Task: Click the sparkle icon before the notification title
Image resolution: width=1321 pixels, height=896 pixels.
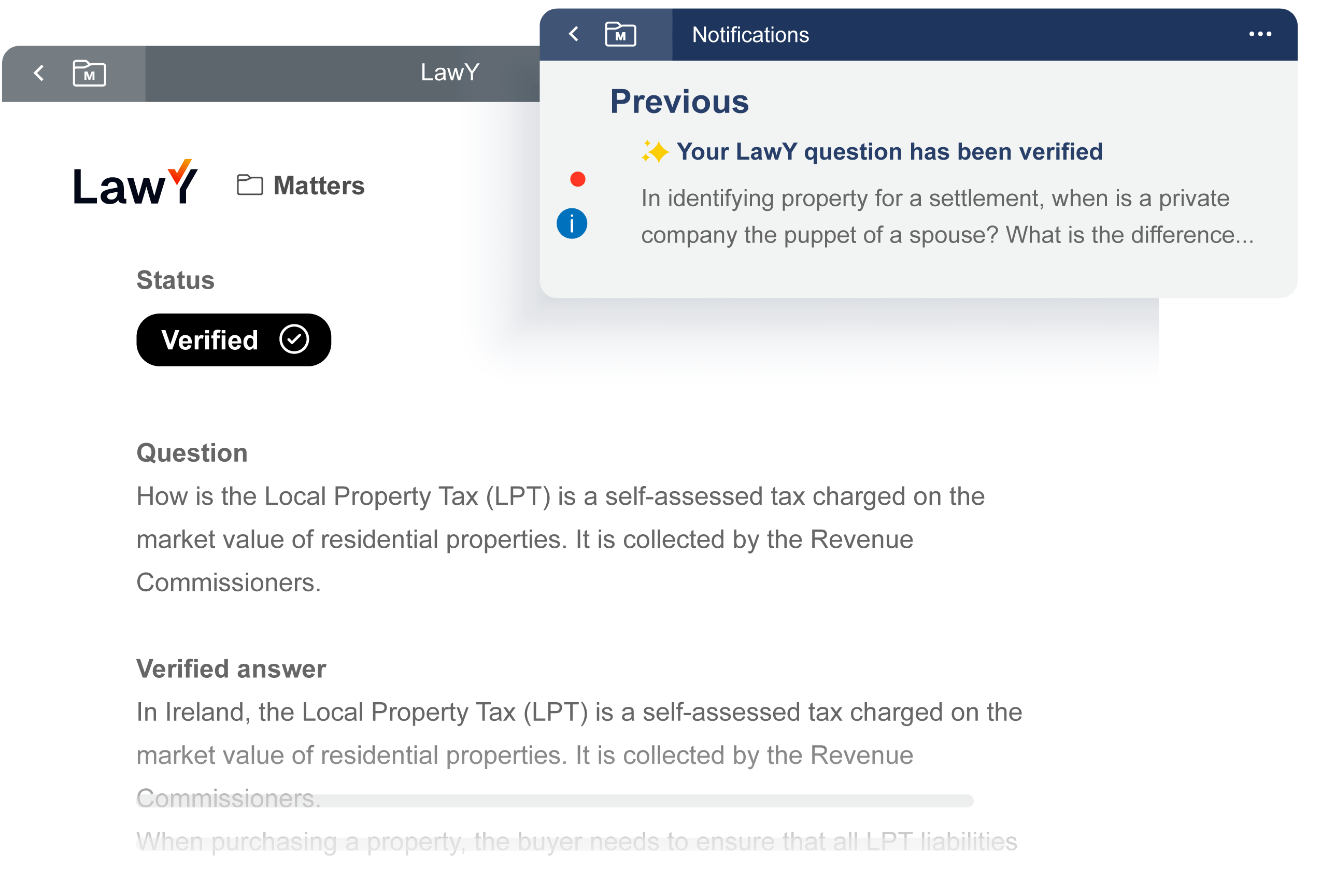Action: click(655, 152)
